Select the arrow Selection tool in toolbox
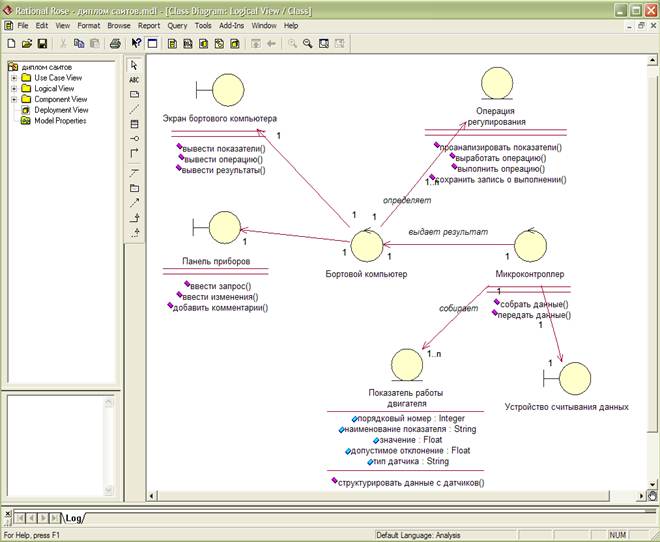Image resolution: width=660 pixels, height=542 pixels. coord(134,65)
